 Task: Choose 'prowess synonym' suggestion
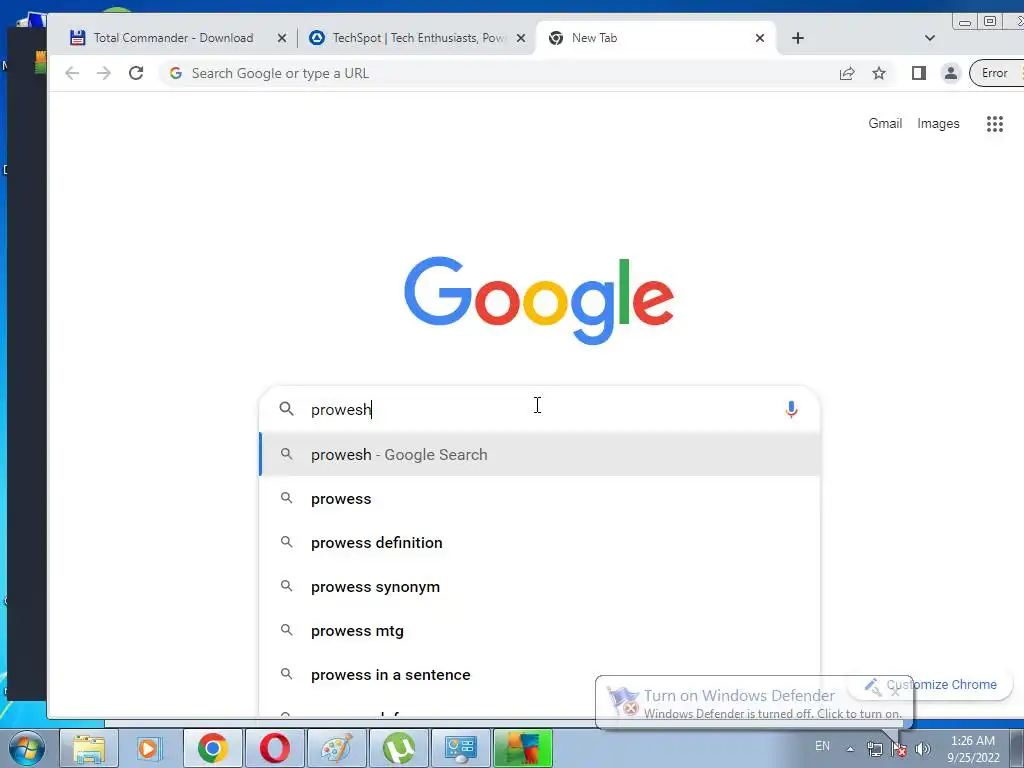(x=539, y=587)
